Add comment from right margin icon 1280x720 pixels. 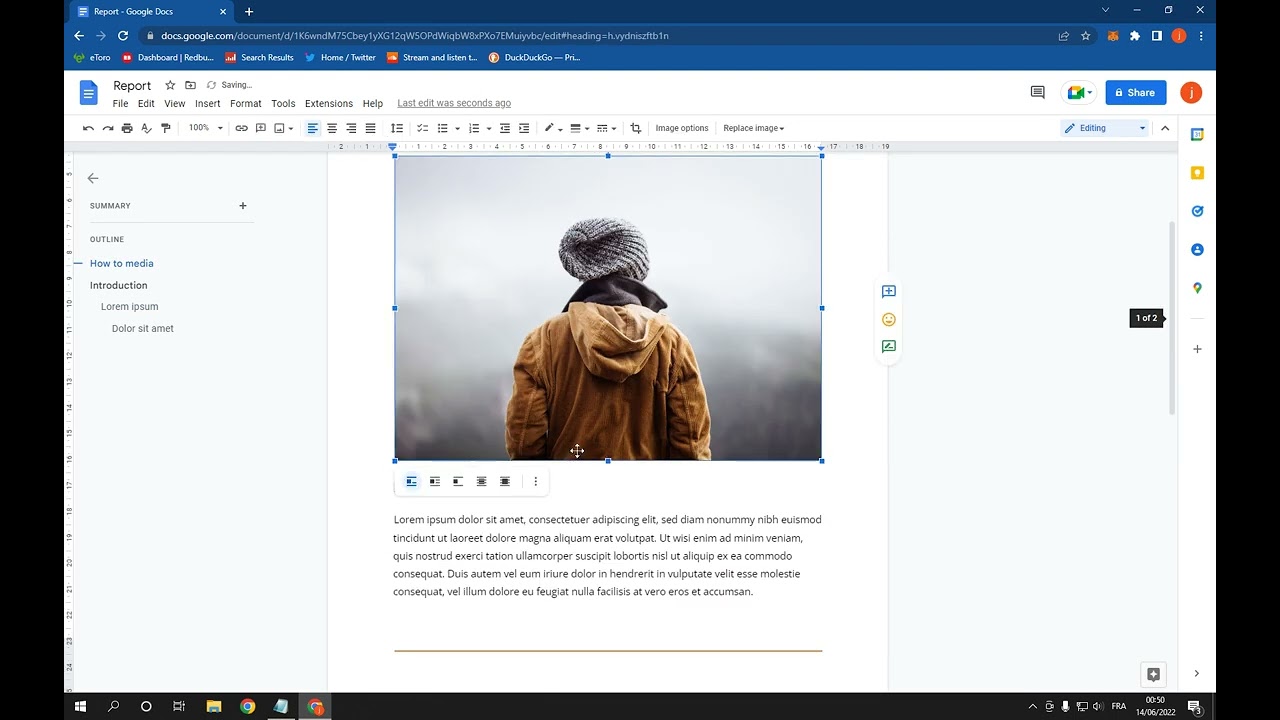click(x=889, y=292)
